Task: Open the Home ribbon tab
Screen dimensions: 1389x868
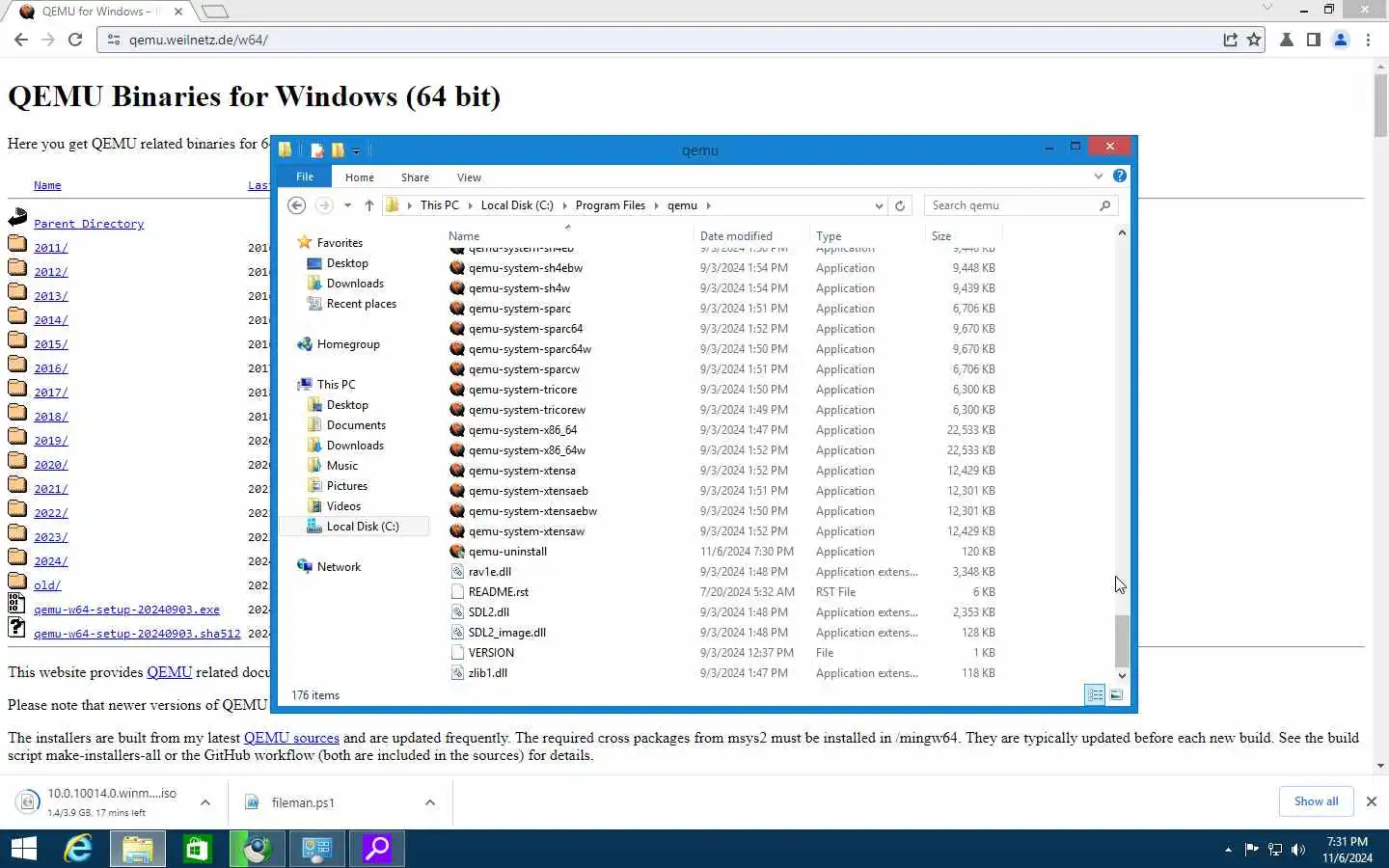Action: pyautogui.click(x=359, y=177)
